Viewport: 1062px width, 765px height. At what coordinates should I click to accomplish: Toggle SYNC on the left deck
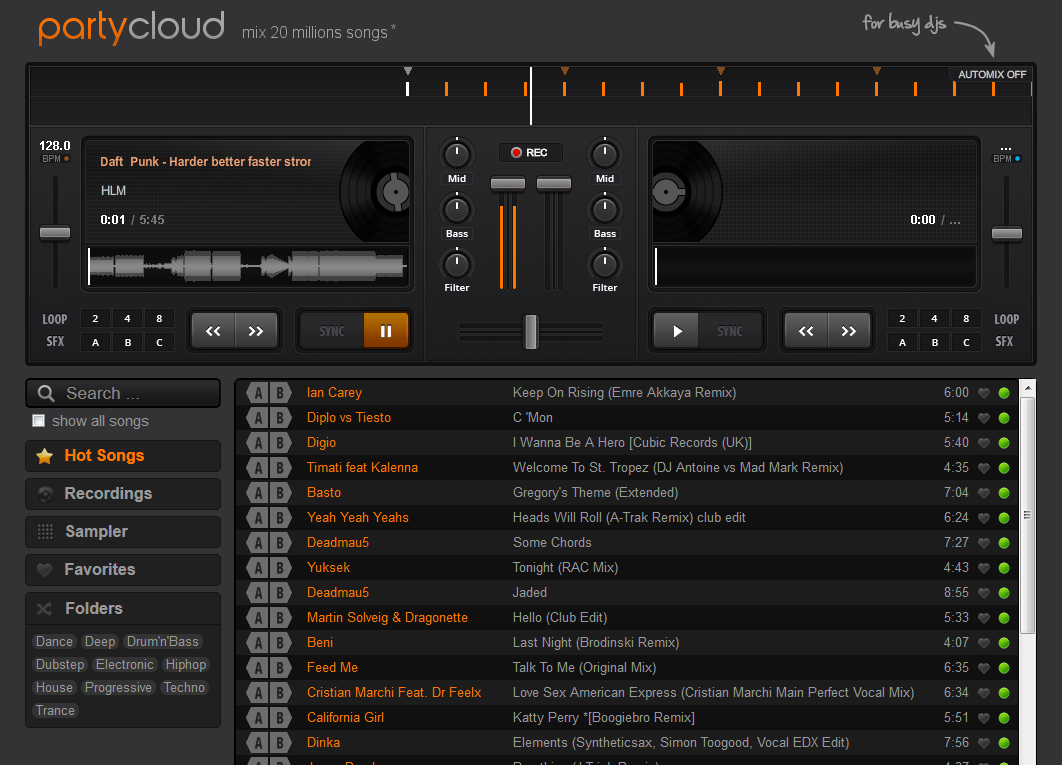[x=331, y=331]
